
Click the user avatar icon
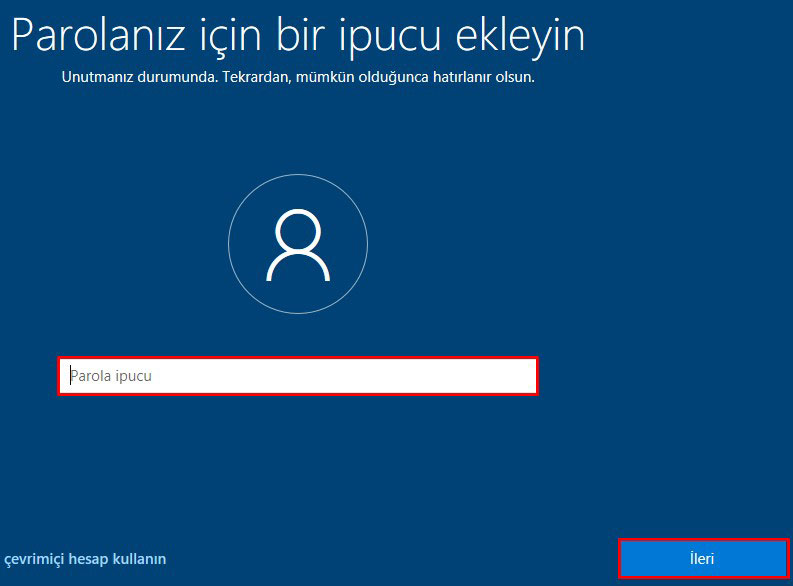click(298, 244)
